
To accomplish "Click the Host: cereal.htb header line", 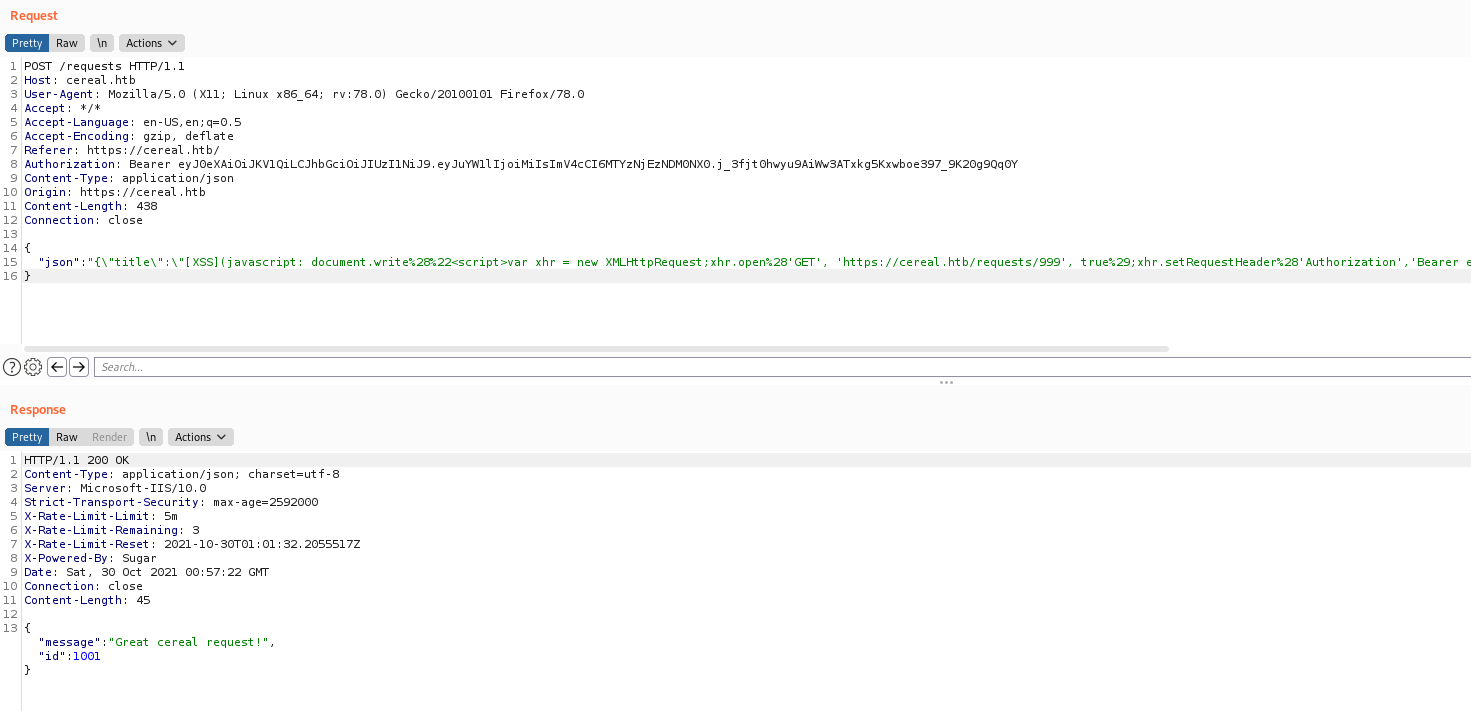I will click(80, 80).
